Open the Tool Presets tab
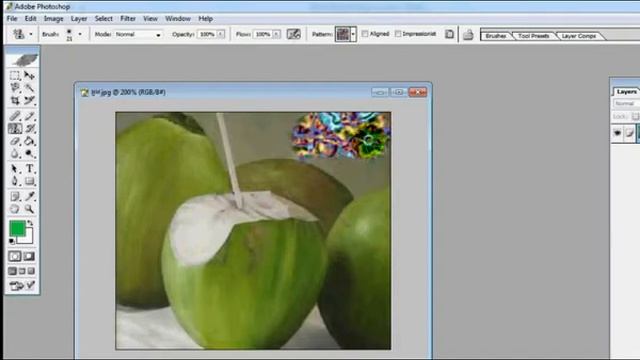640x360 pixels. (533, 36)
